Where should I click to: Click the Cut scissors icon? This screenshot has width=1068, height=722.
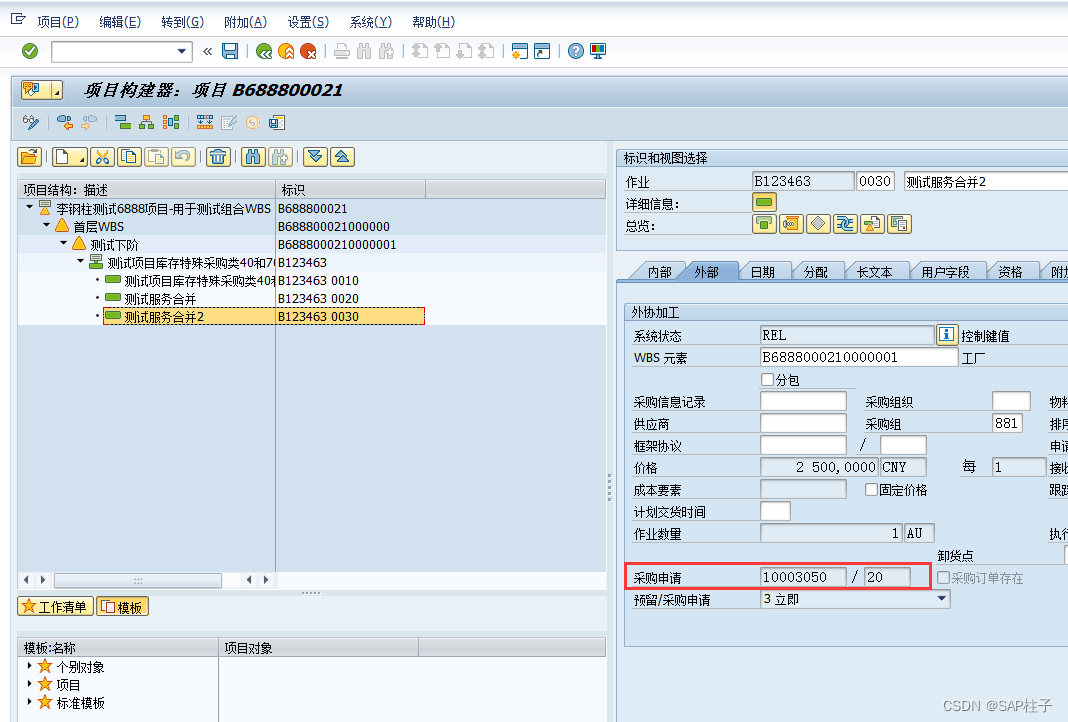[x=102, y=157]
